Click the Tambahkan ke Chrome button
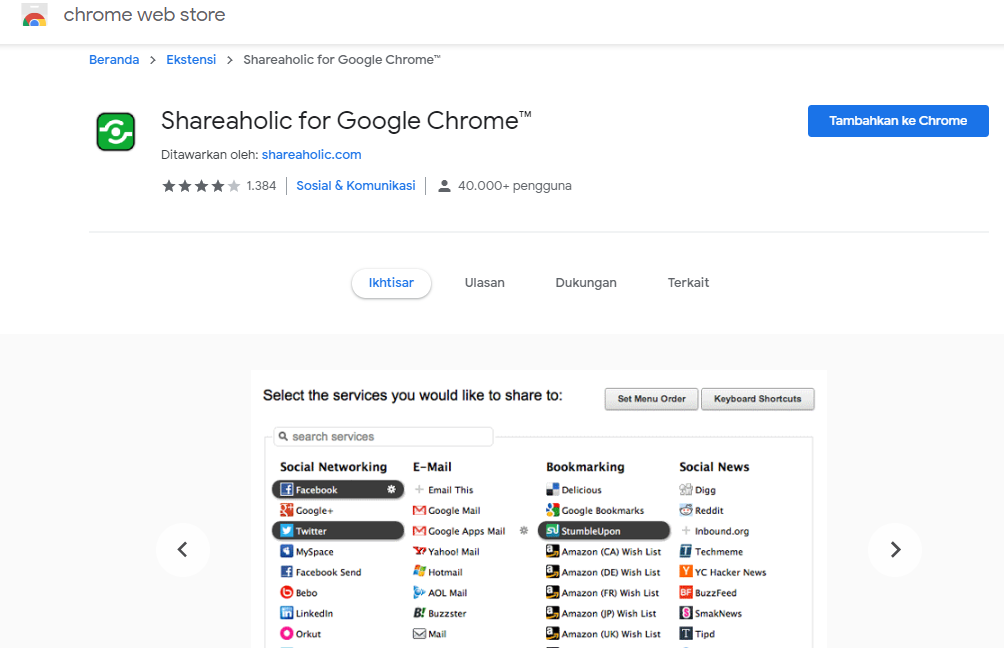The image size is (1004, 648). [897, 120]
